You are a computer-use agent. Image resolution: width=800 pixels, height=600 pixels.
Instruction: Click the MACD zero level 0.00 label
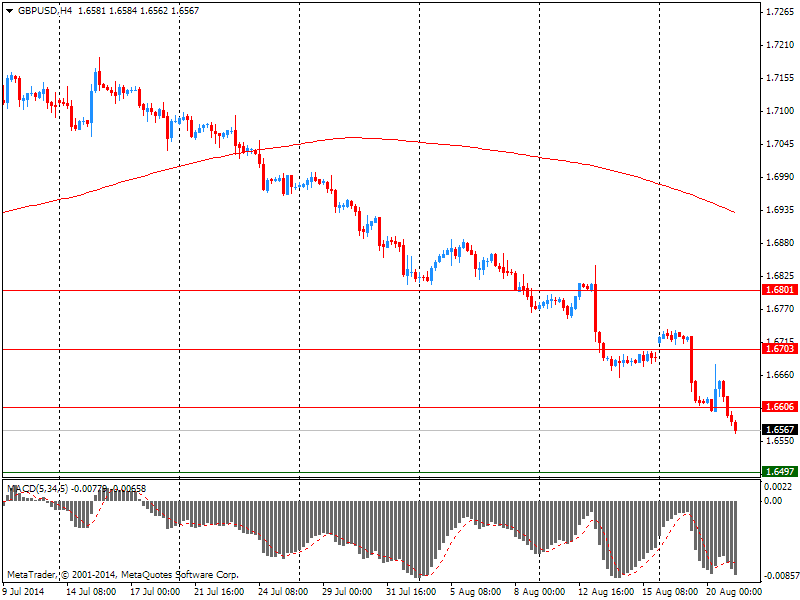click(773, 501)
